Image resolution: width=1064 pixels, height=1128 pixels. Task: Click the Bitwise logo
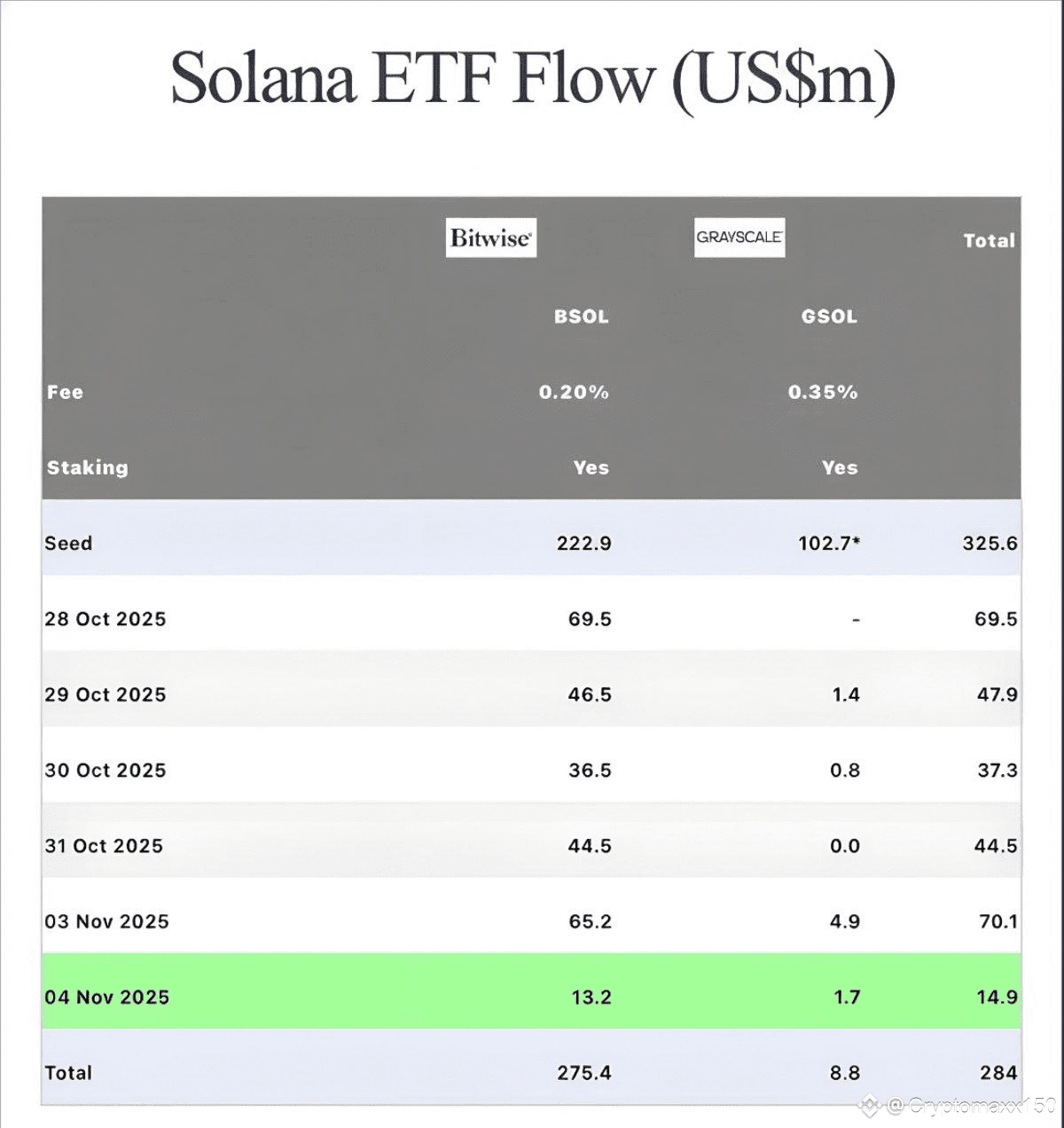(490, 238)
